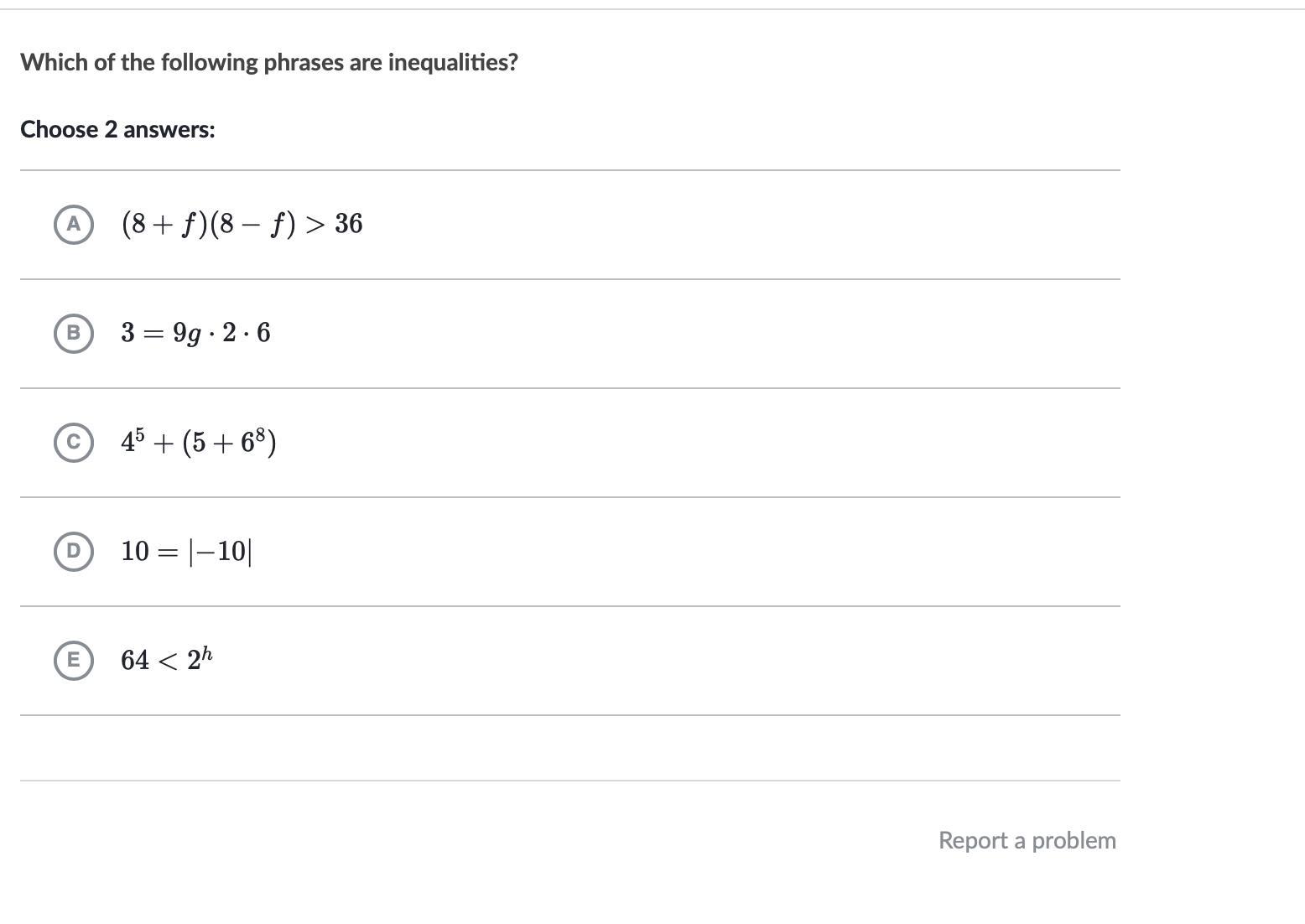Screen dimensions: 1305x924
Task: Select answer choice C circle
Action: pyautogui.click(x=74, y=442)
